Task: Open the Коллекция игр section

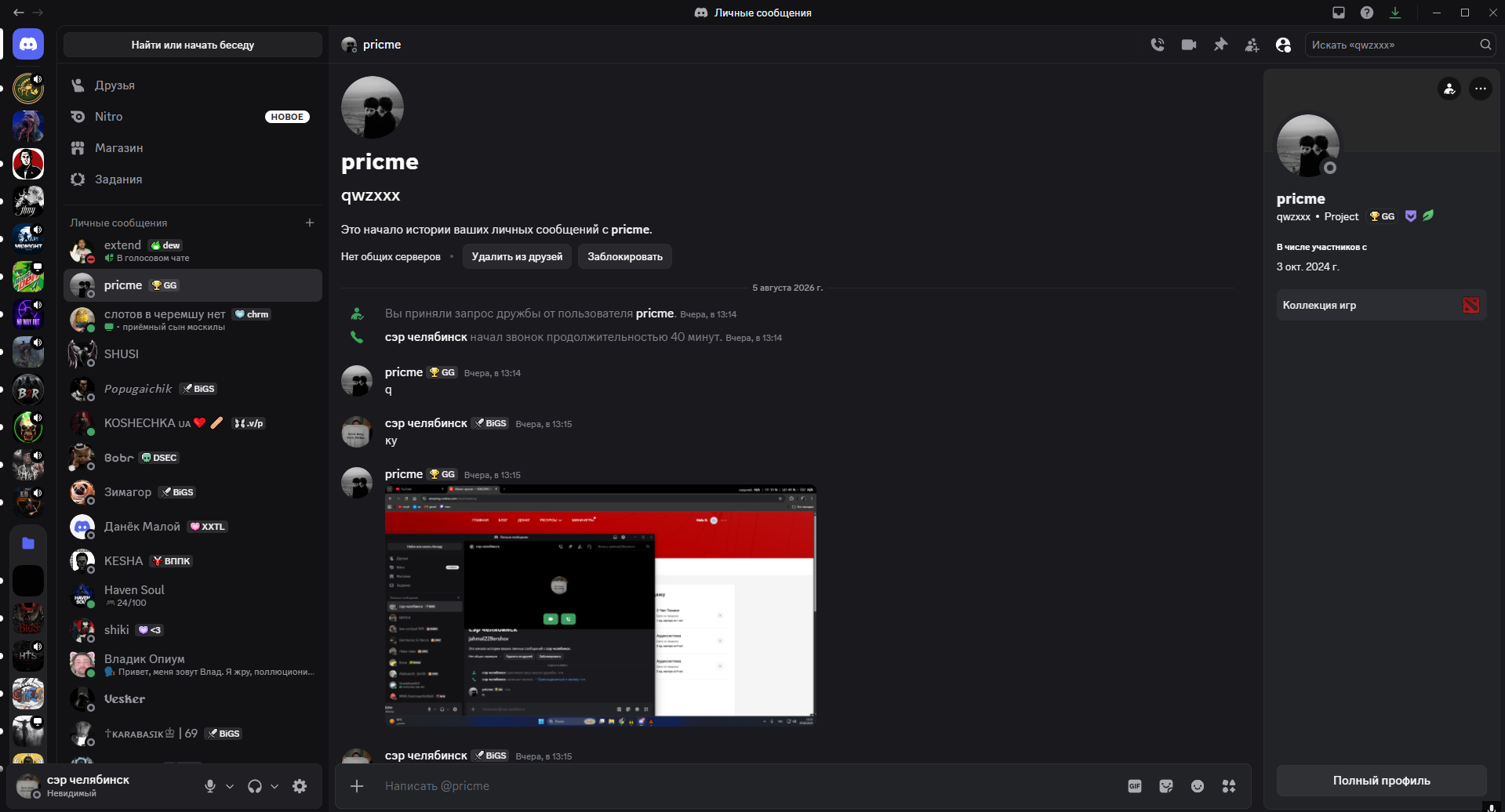Action: [x=1382, y=306]
